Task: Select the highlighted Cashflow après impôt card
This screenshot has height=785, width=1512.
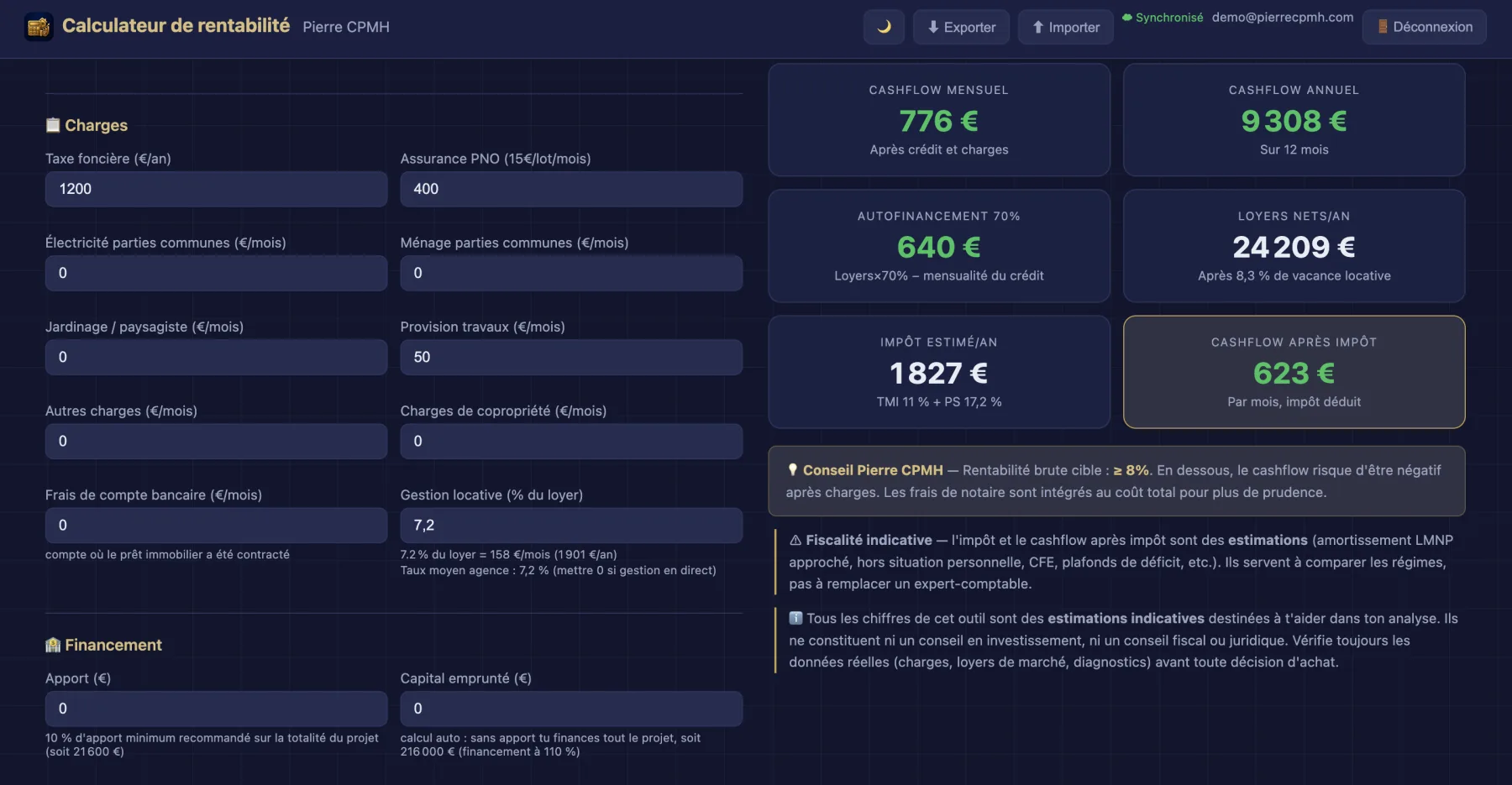Action: [x=1294, y=372]
